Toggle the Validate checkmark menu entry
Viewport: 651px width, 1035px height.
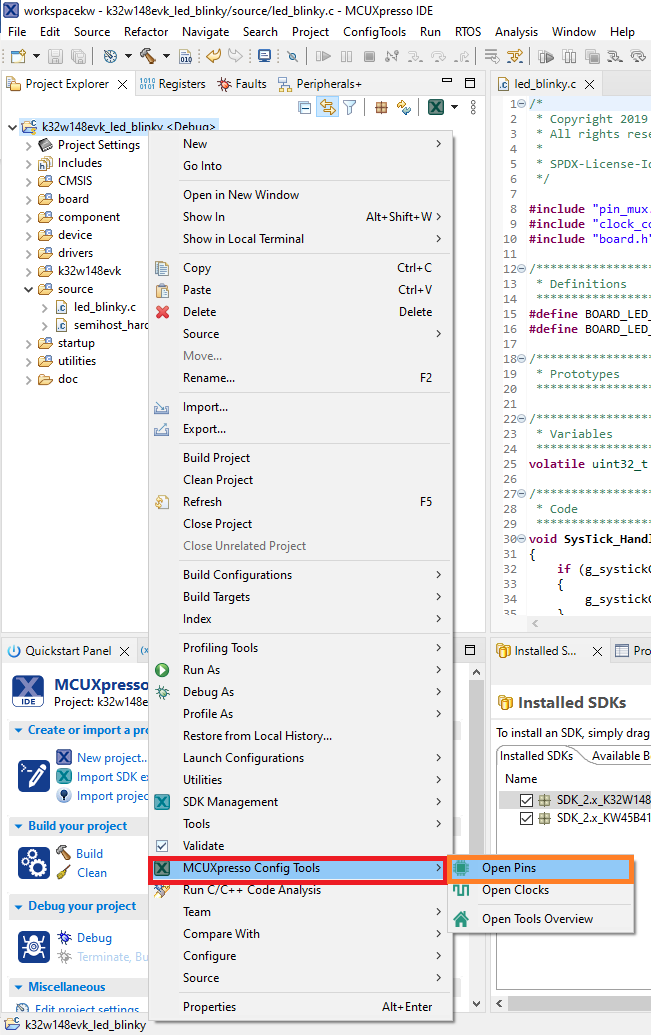[x=203, y=846]
